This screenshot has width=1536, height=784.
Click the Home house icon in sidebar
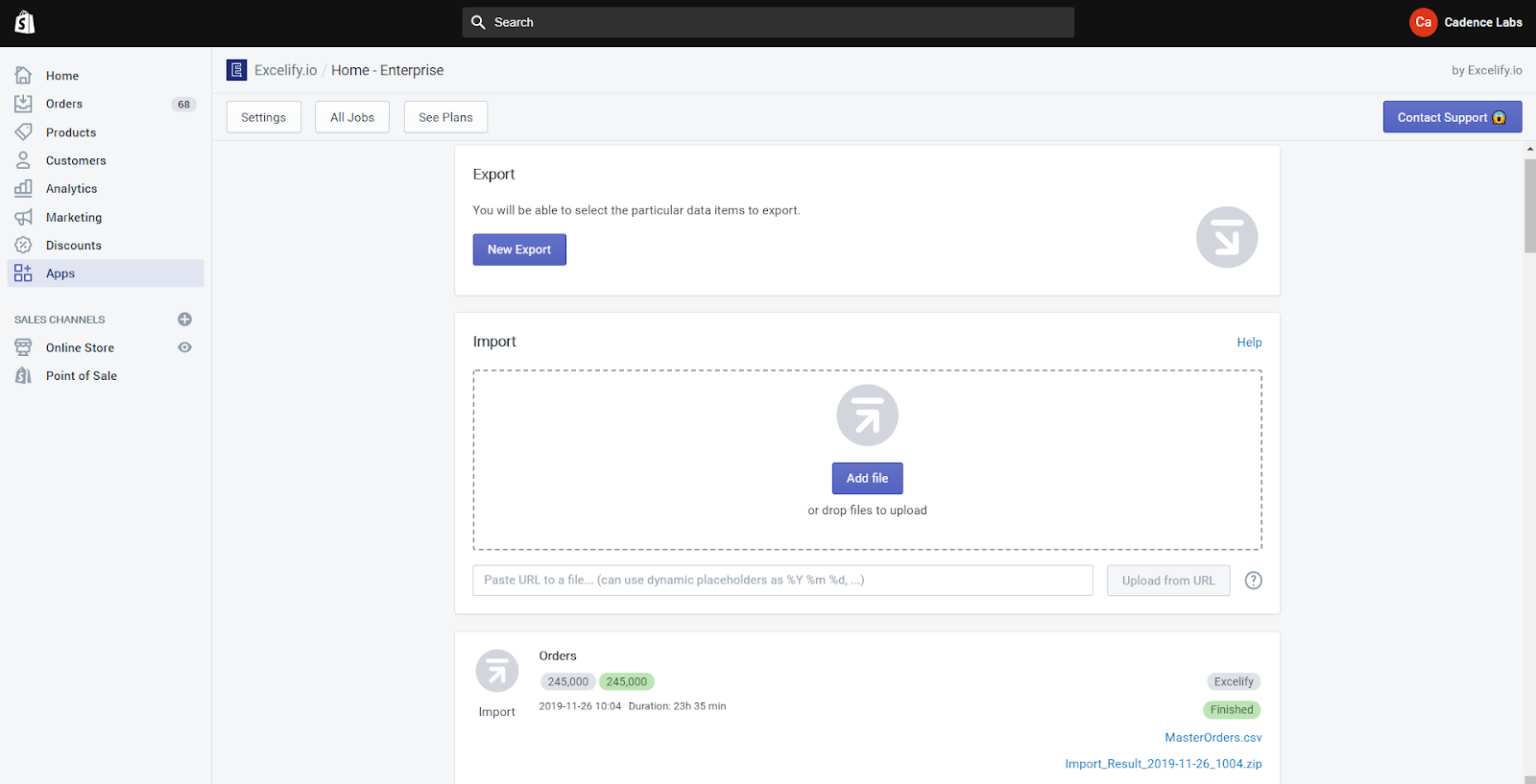[x=23, y=75]
